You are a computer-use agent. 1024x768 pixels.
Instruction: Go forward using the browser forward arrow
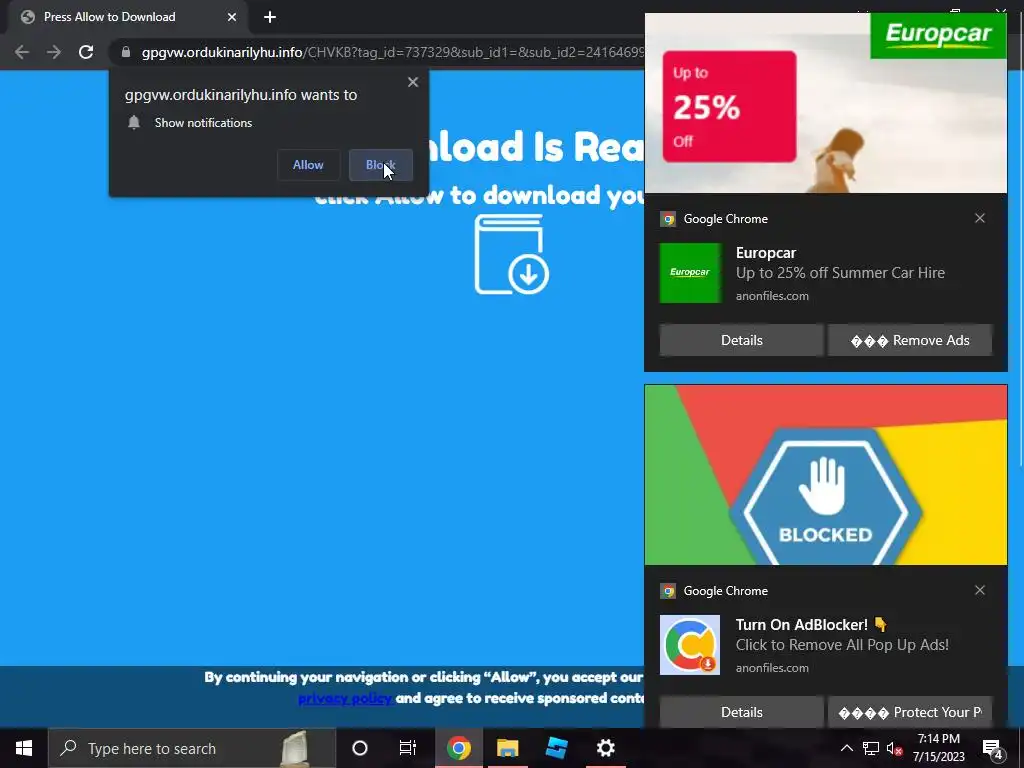point(54,52)
